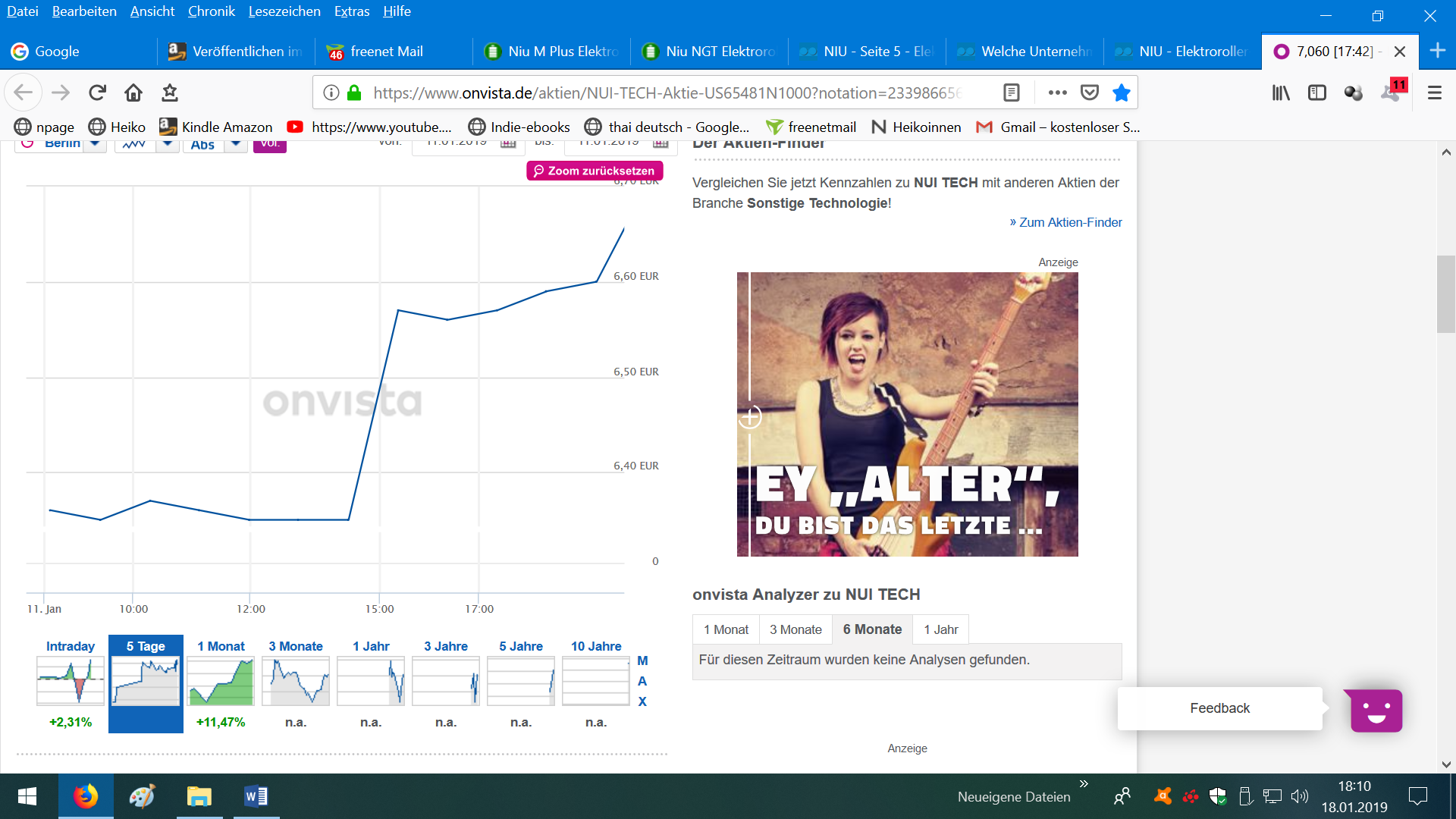1456x819 pixels.
Task: Toggle the Vol. volume display button
Action: 269,144
